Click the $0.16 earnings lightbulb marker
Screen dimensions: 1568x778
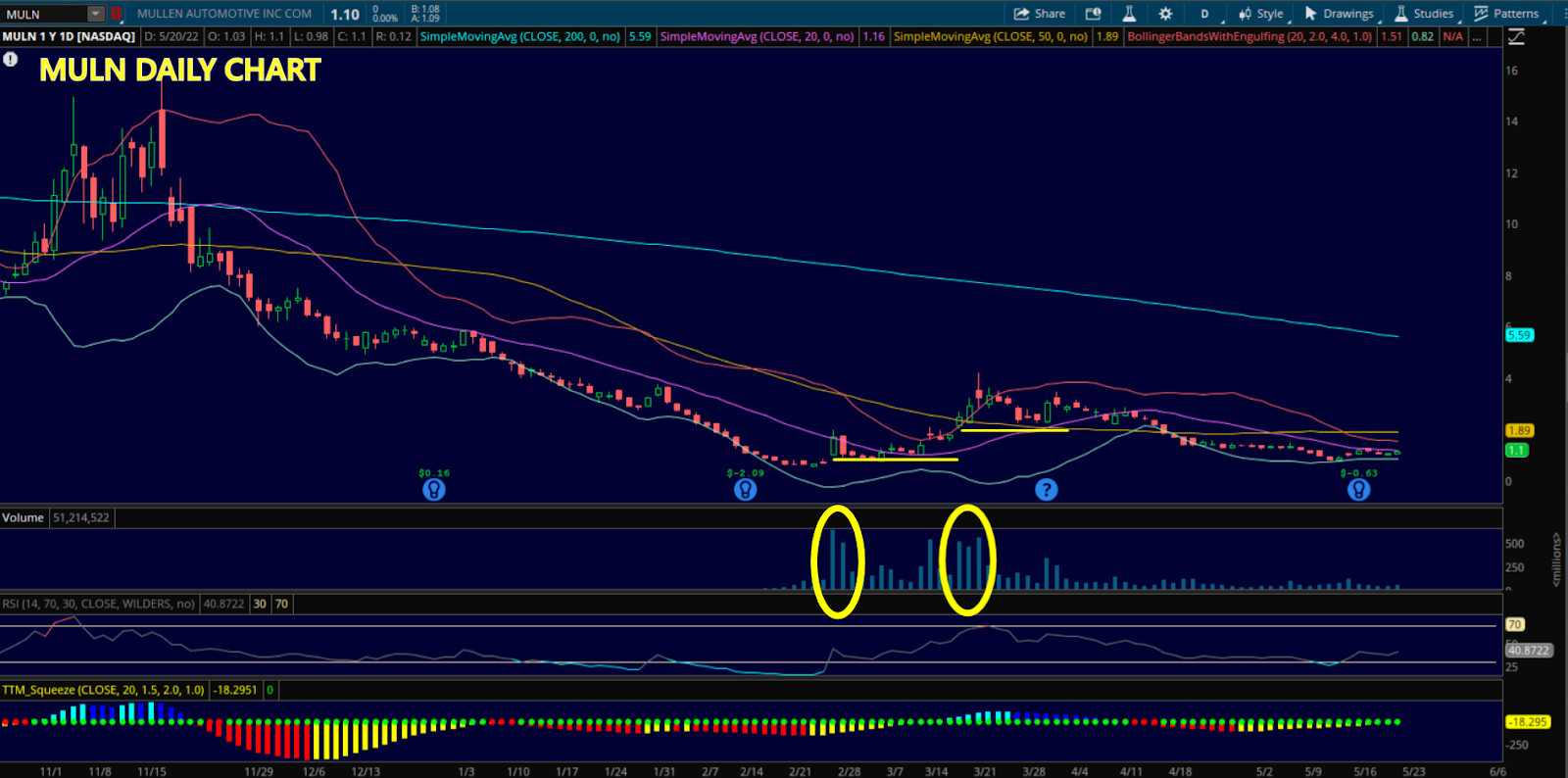pyautogui.click(x=434, y=490)
